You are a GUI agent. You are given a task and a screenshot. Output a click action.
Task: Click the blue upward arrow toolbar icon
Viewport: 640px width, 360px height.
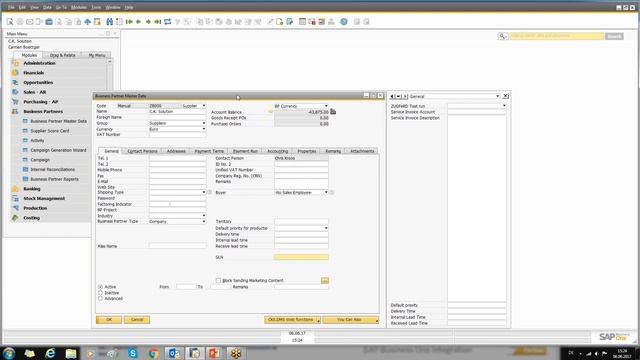pyautogui.click(x=87, y=22)
